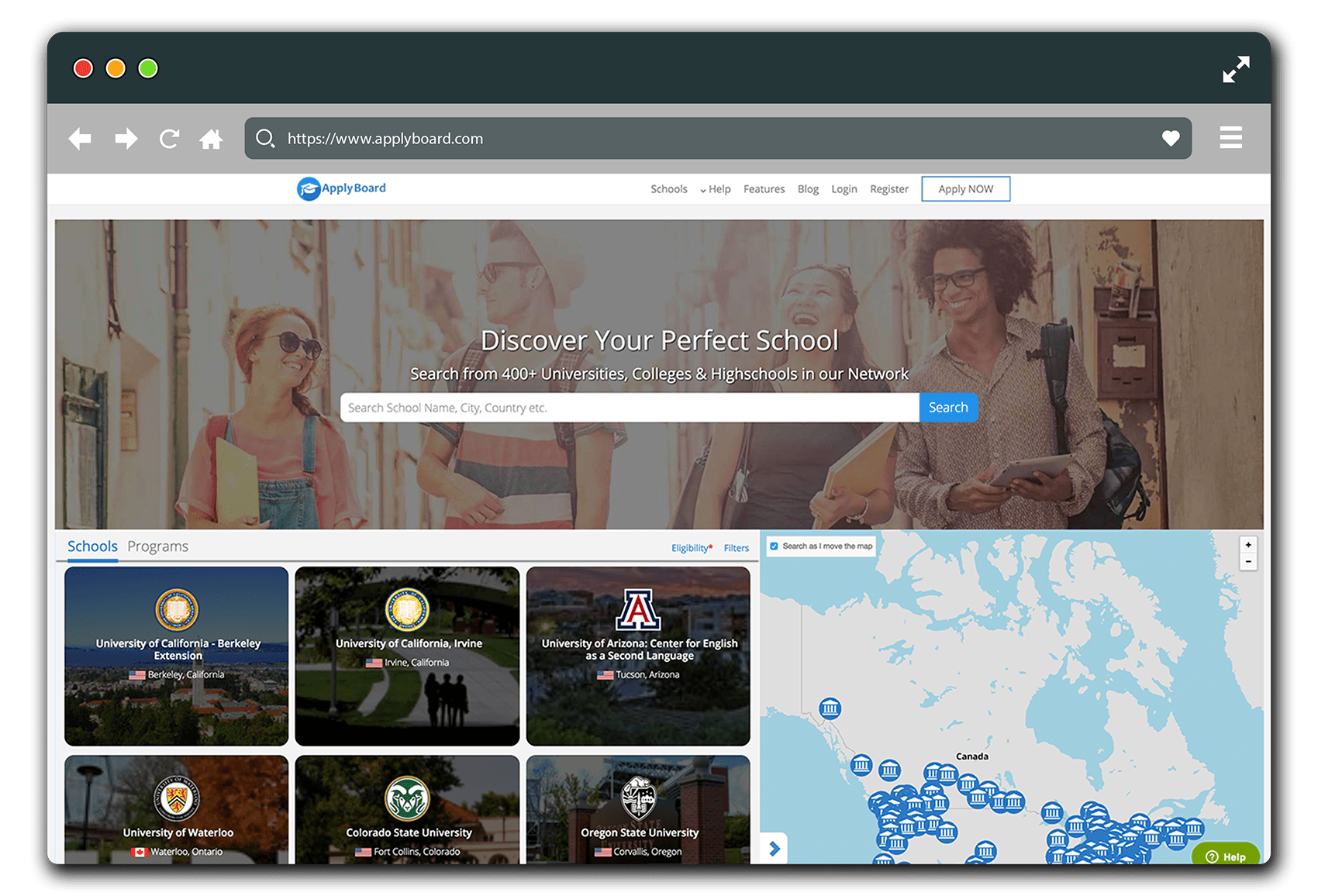
Task: Click the Colorado State ram logo
Action: [x=407, y=798]
